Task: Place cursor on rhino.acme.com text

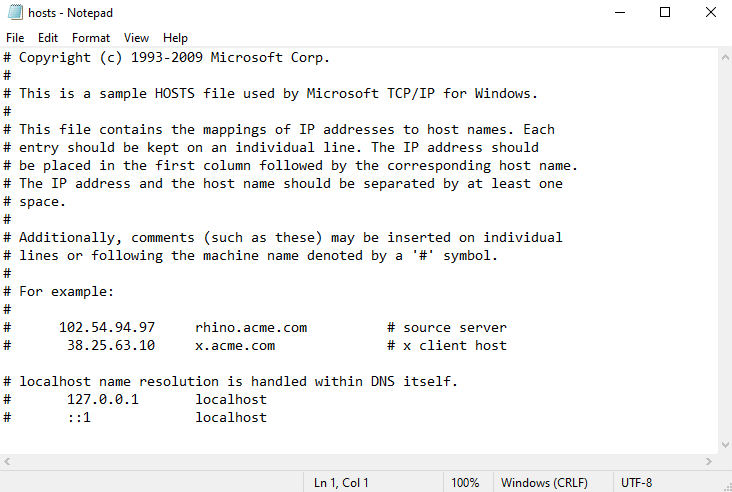Action: click(x=251, y=327)
